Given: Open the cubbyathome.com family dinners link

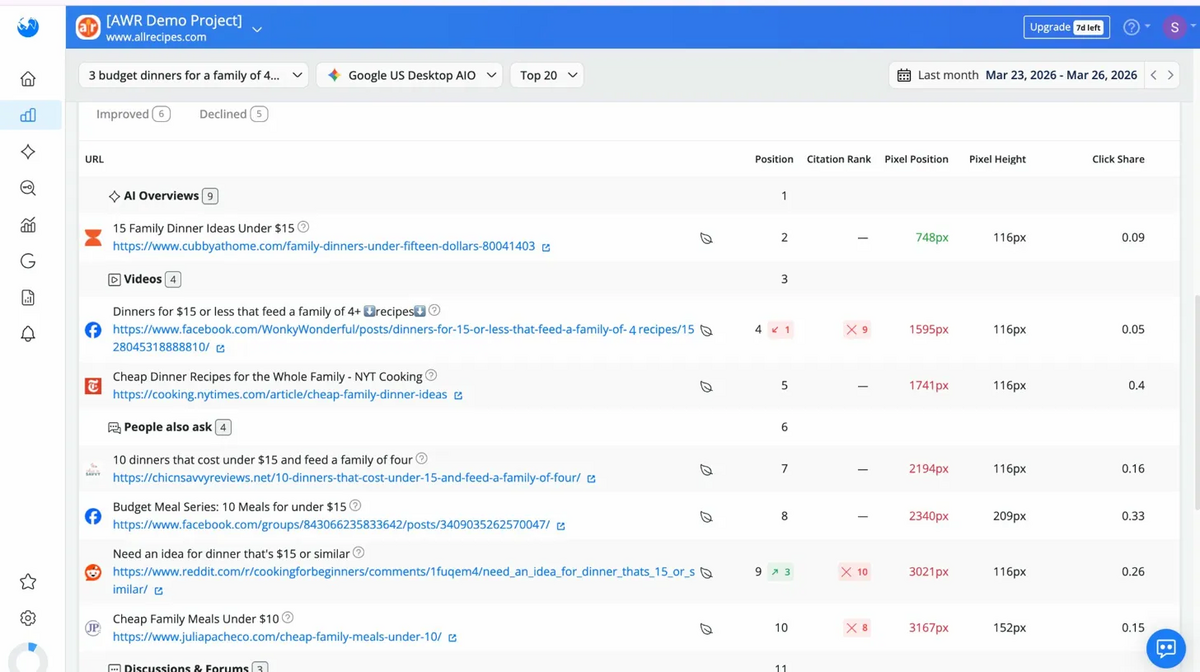Looking at the screenshot, I should tap(324, 246).
